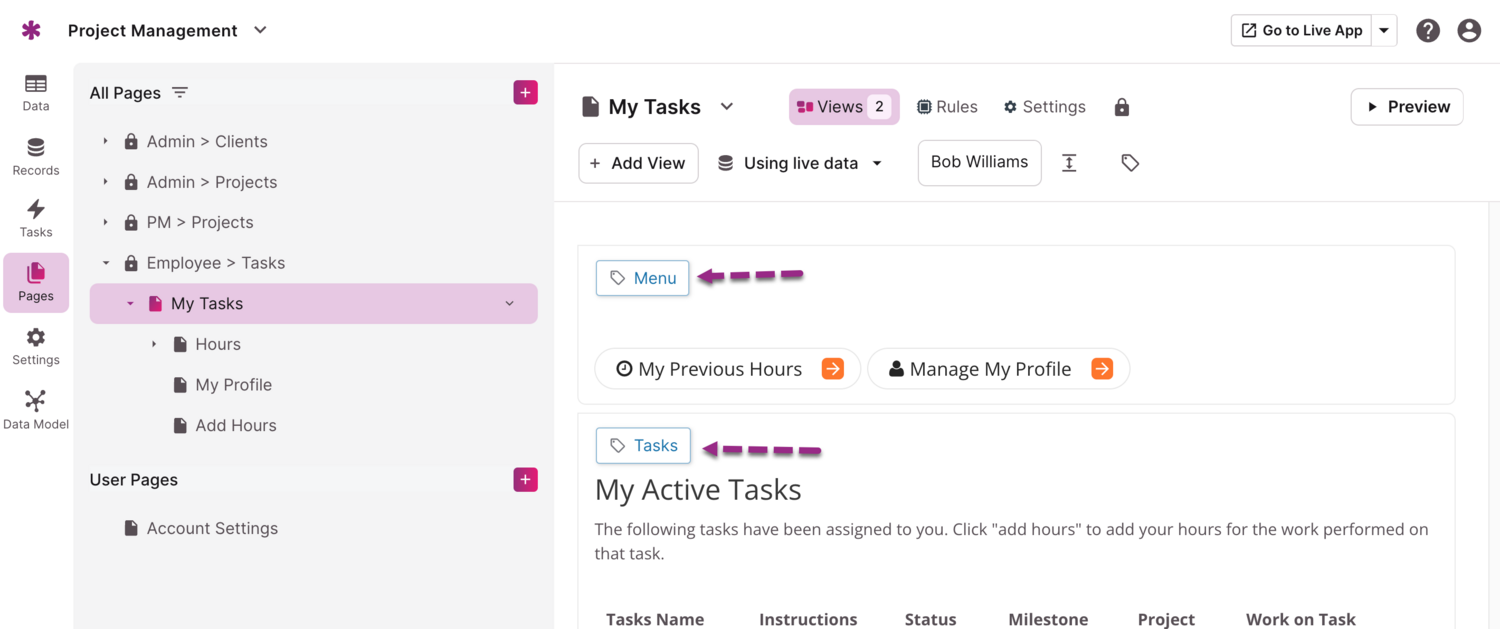Expand the Admin > Clients tree item

[x=106, y=142]
